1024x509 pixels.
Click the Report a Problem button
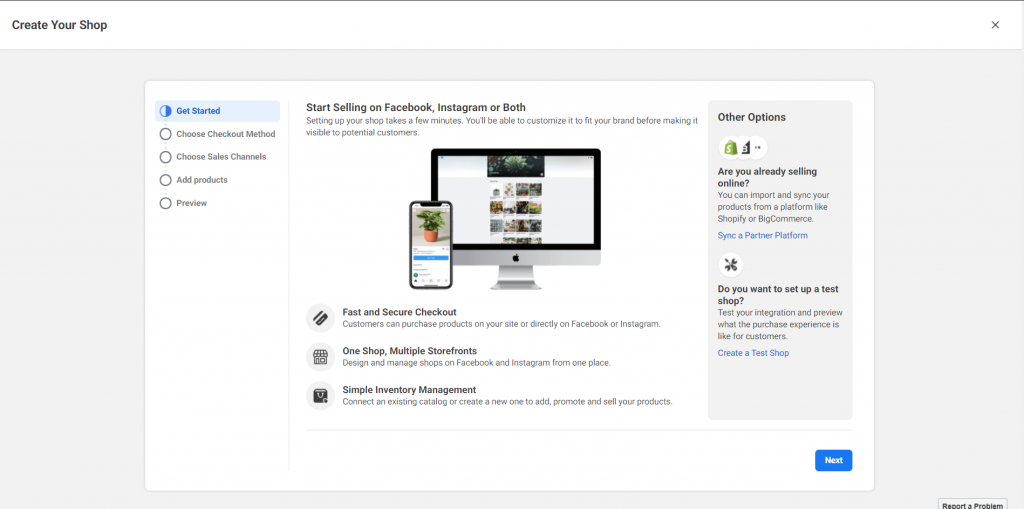point(972,504)
